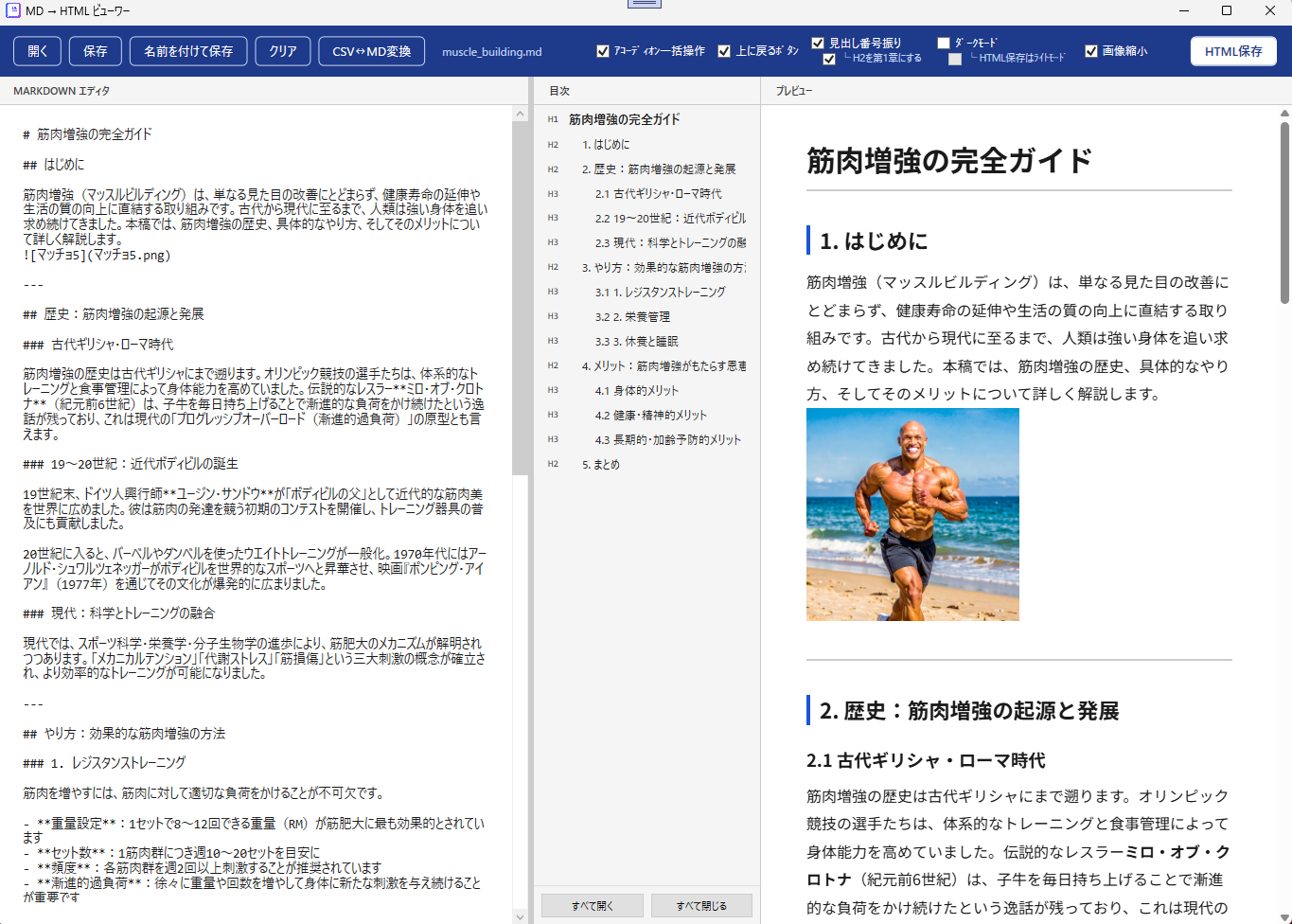
Task: Disable 見出し番号振り checkbox
Action: [818, 43]
